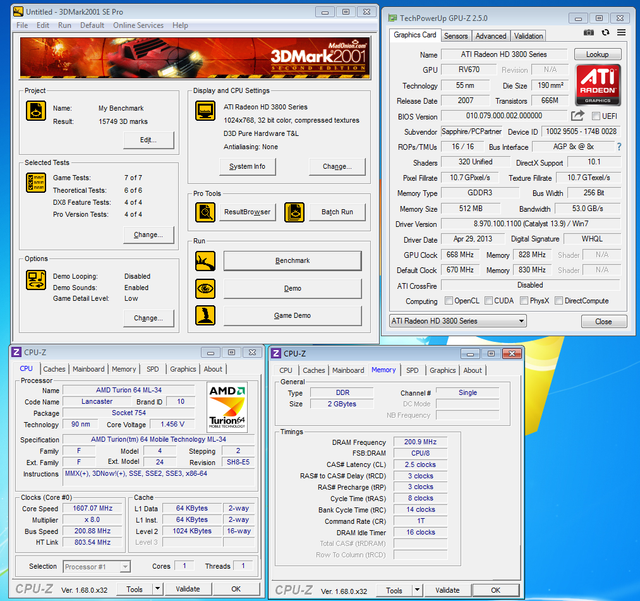
Task: Open the GPU selection dropdown in GPU-Z
Action: coord(458,321)
